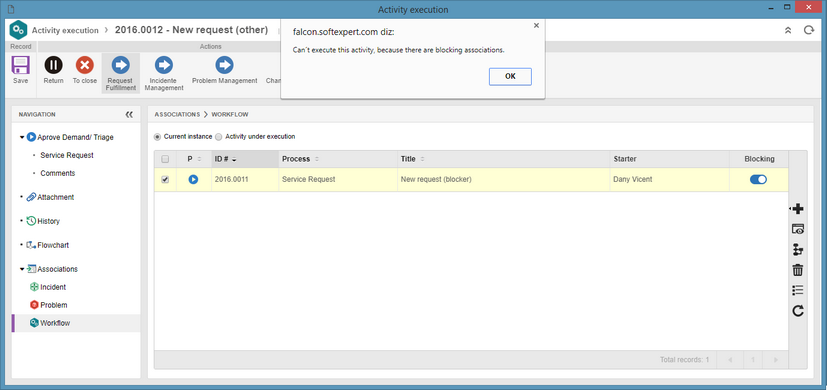This screenshot has width=827, height=390.
Task: Tick the select-all header checkbox
Action: pyautogui.click(x=165, y=159)
